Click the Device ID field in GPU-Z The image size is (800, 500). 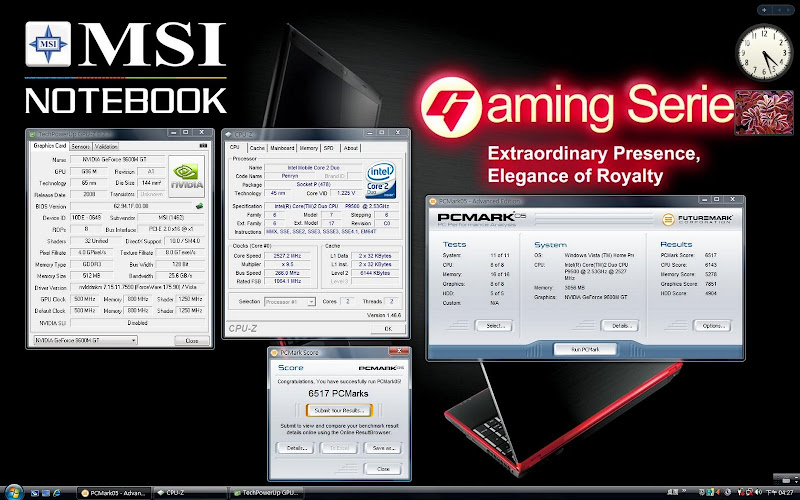(86, 218)
